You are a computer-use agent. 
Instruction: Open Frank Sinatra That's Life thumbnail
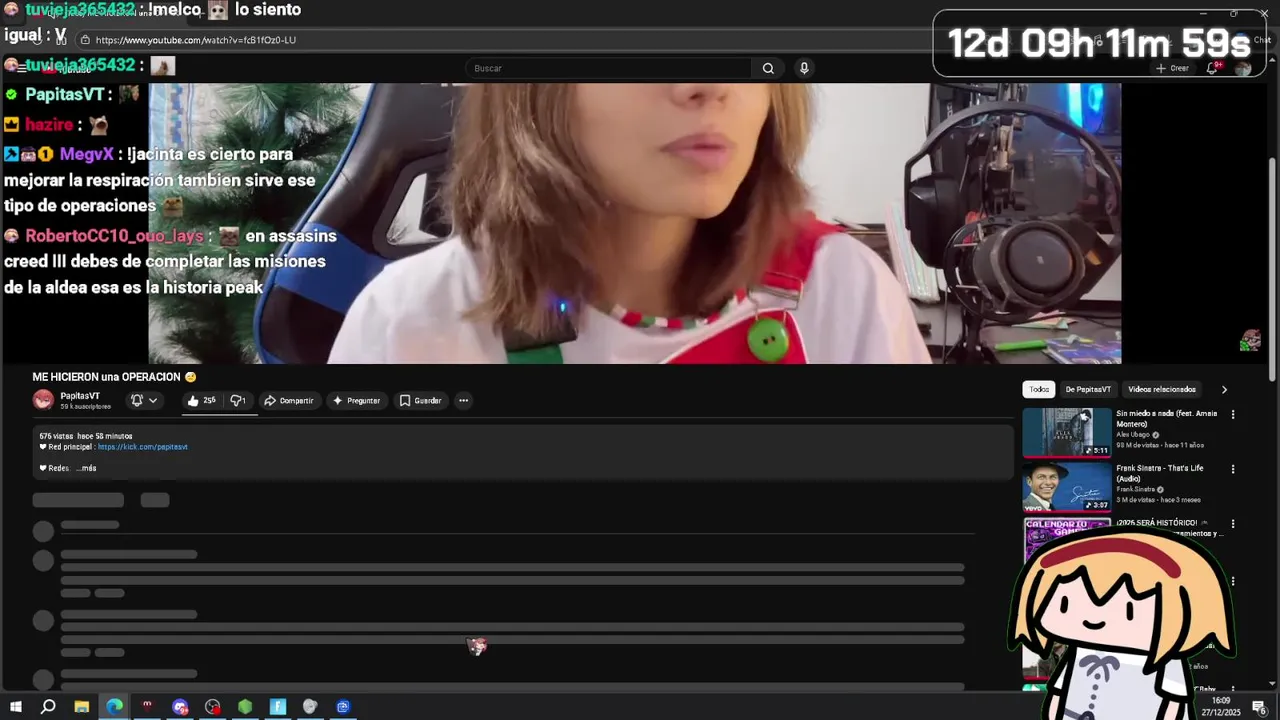(1067, 487)
